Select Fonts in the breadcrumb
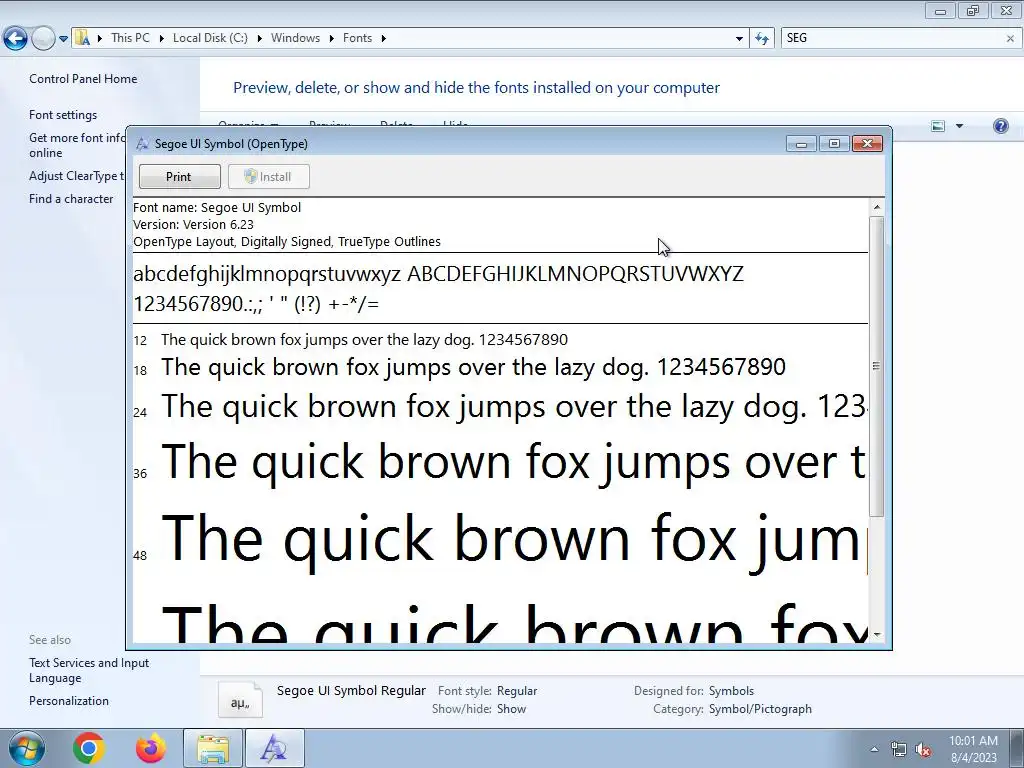The image size is (1024, 768). pyautogui.click(x=357, y=38)
